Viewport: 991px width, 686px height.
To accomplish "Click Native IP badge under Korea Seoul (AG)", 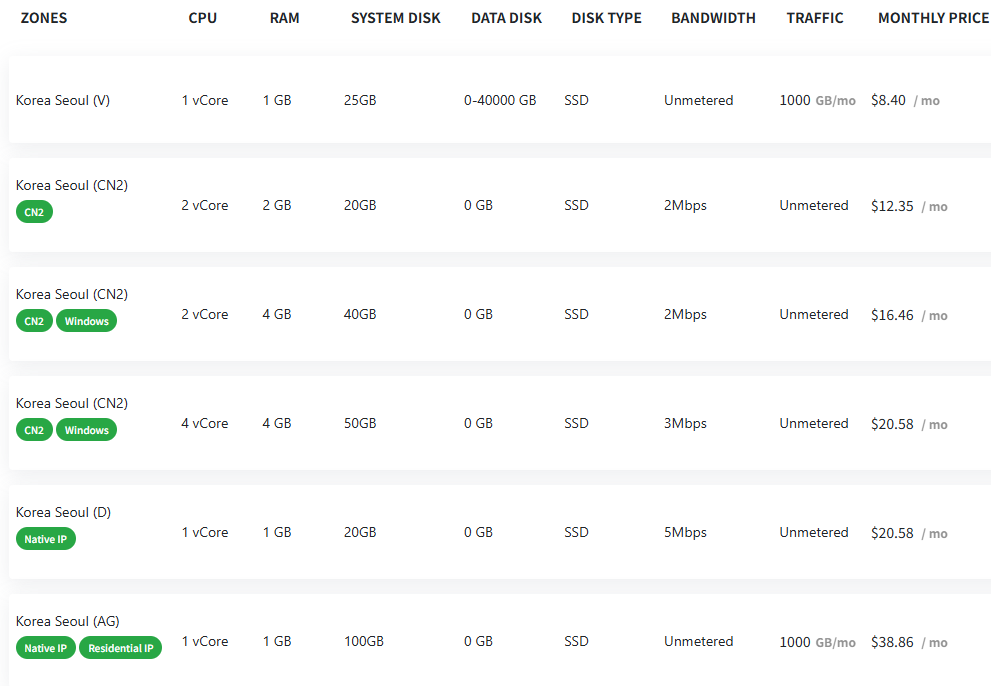I will click(x=46, y=648).
